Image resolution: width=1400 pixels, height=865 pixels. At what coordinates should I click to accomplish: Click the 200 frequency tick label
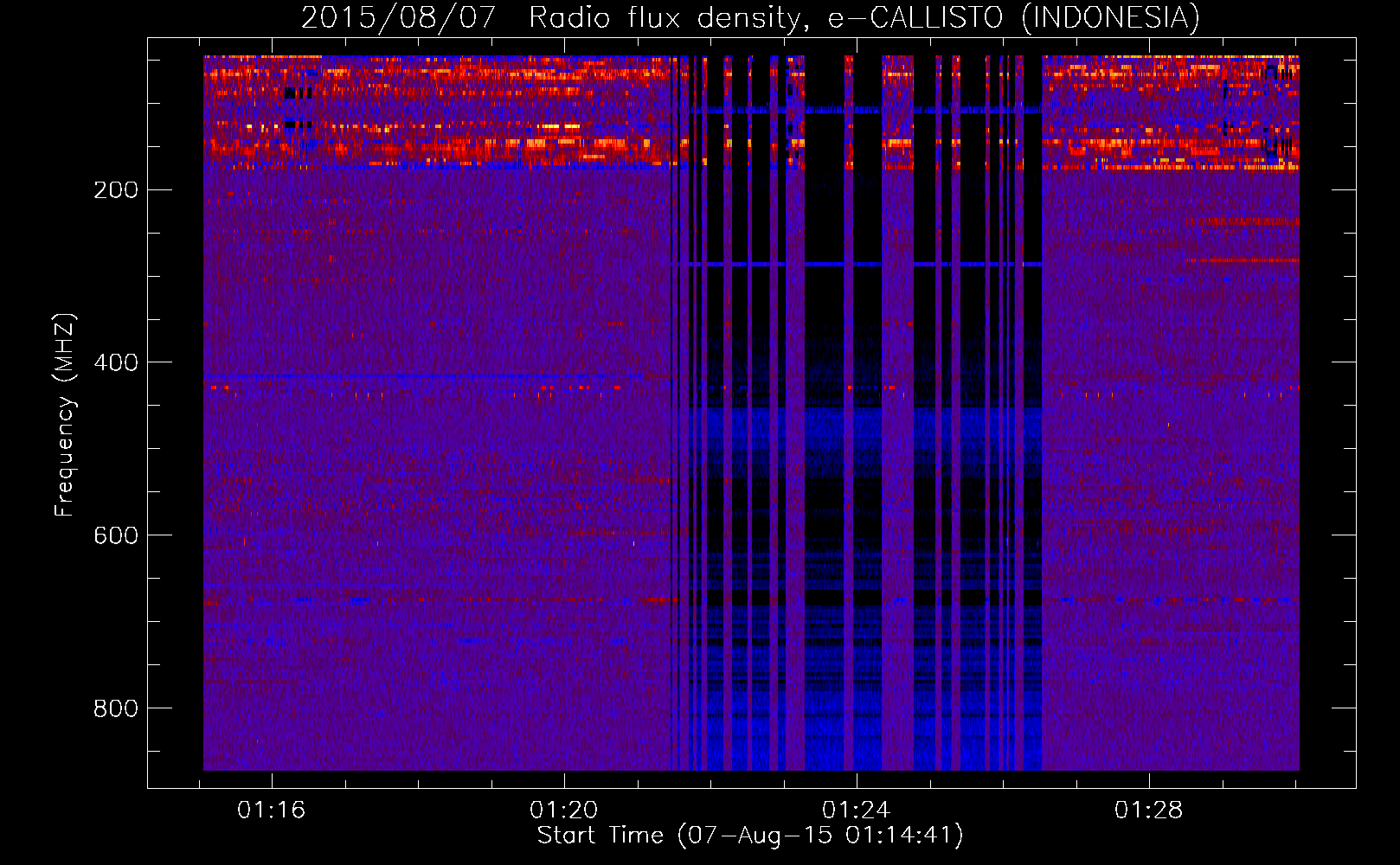click(x=116, y=189)
